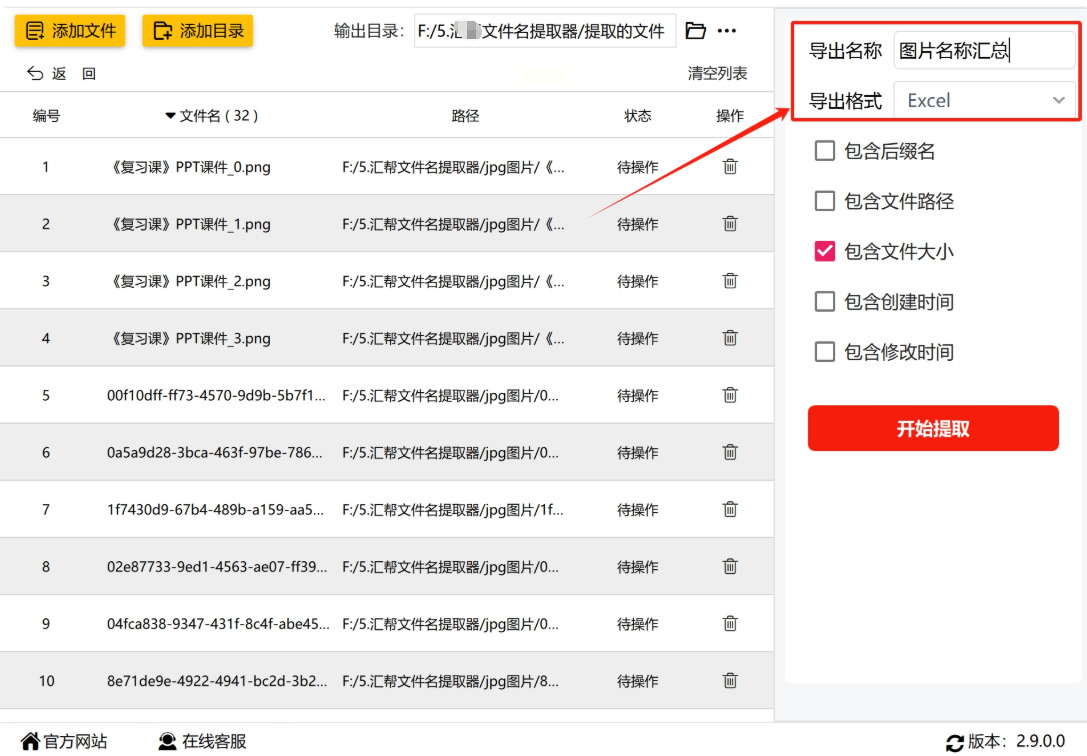Open the 官方网站 link

75,741
